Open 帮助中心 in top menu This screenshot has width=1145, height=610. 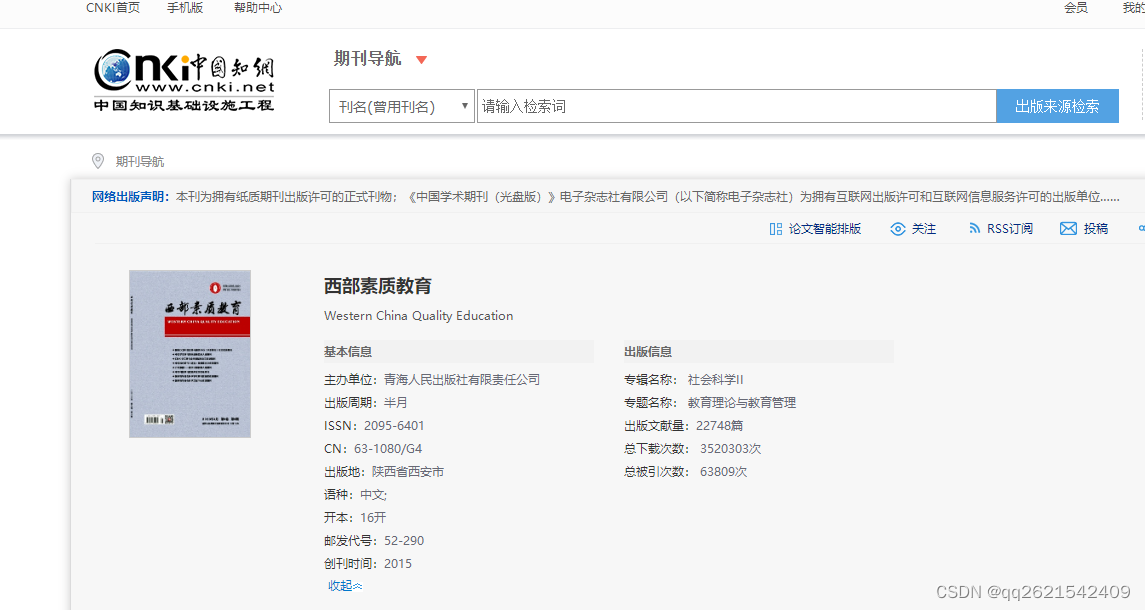[x=258, y=8]
